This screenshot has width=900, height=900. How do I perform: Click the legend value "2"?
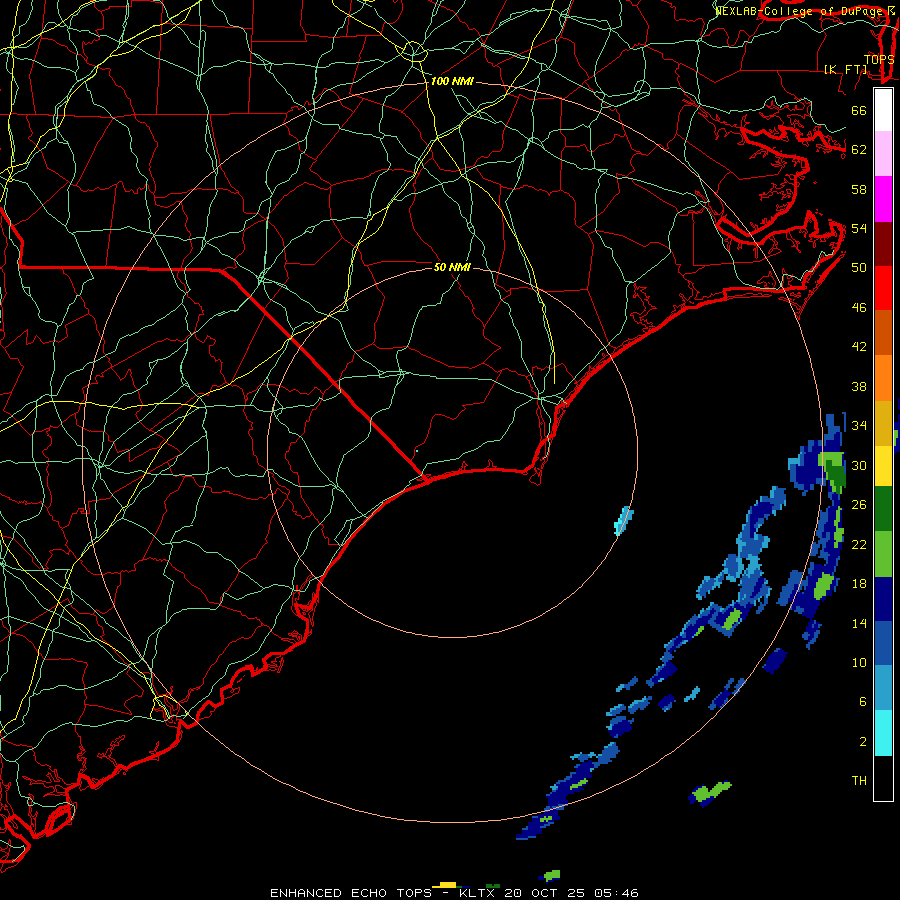[x=863, y=742]
